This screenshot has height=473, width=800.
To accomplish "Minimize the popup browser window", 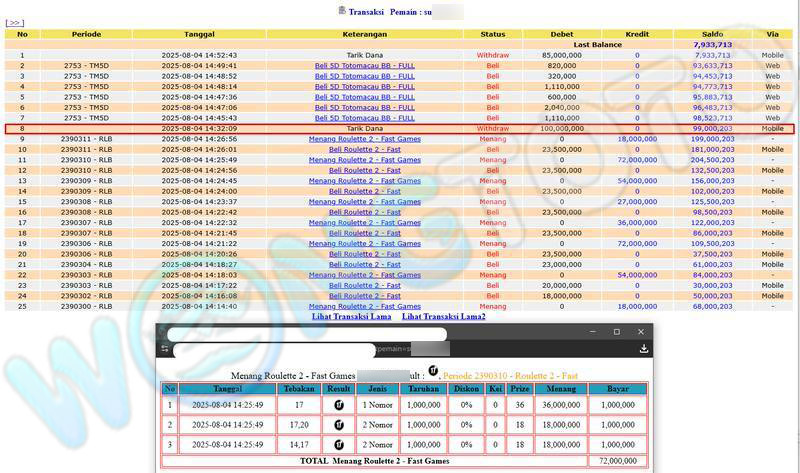I will (x=592, y=332).
